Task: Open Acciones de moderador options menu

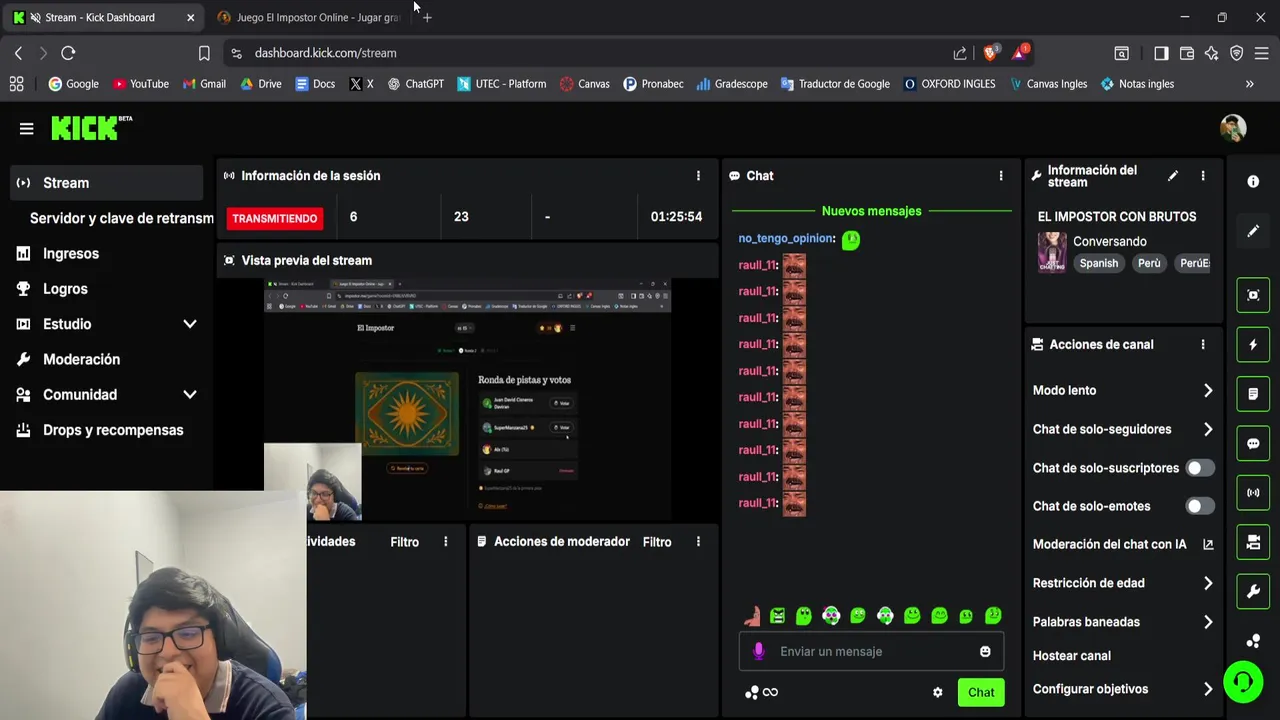Action: (x=698, y=542)
